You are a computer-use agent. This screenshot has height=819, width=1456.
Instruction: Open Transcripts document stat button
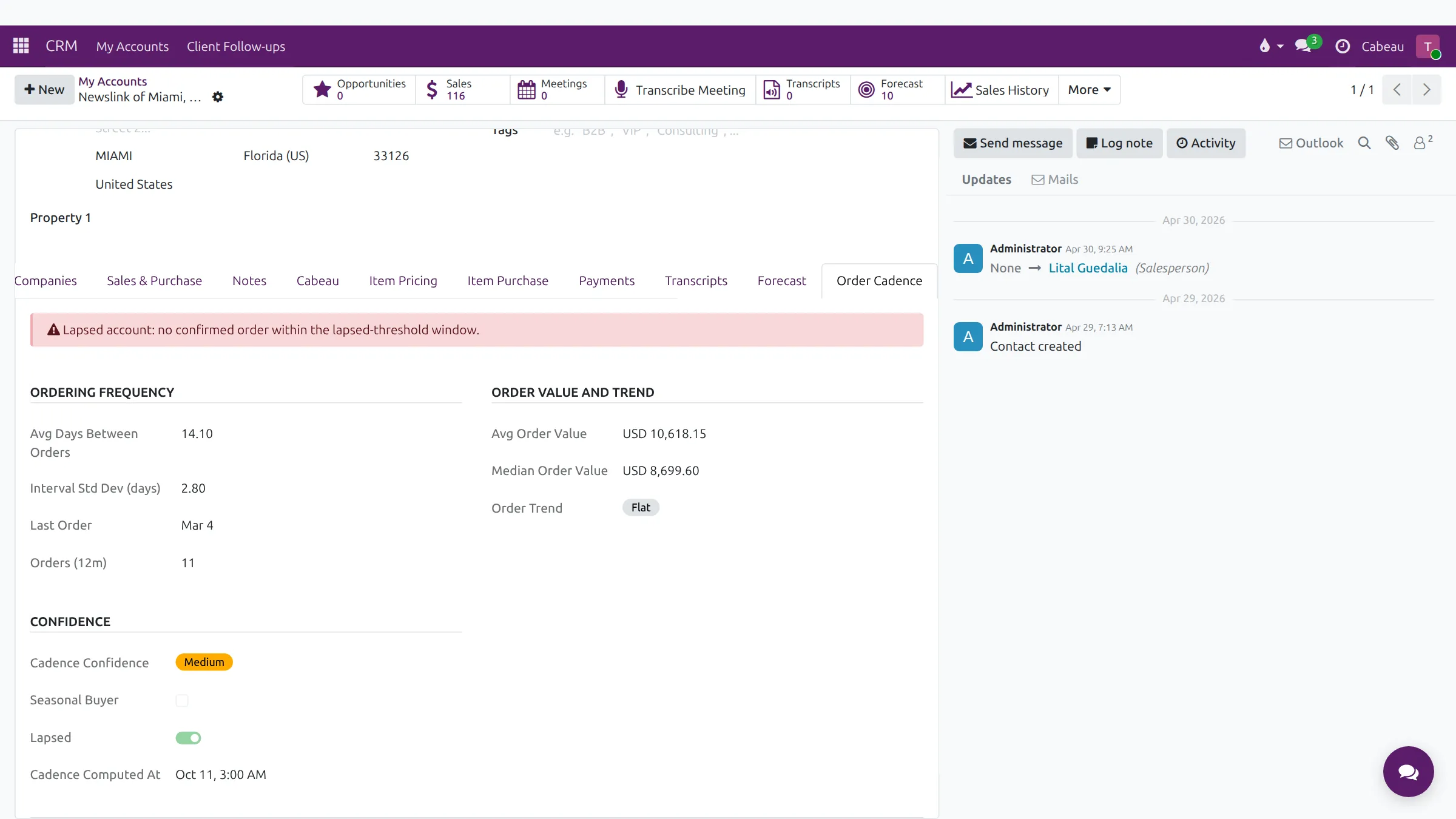803,90
